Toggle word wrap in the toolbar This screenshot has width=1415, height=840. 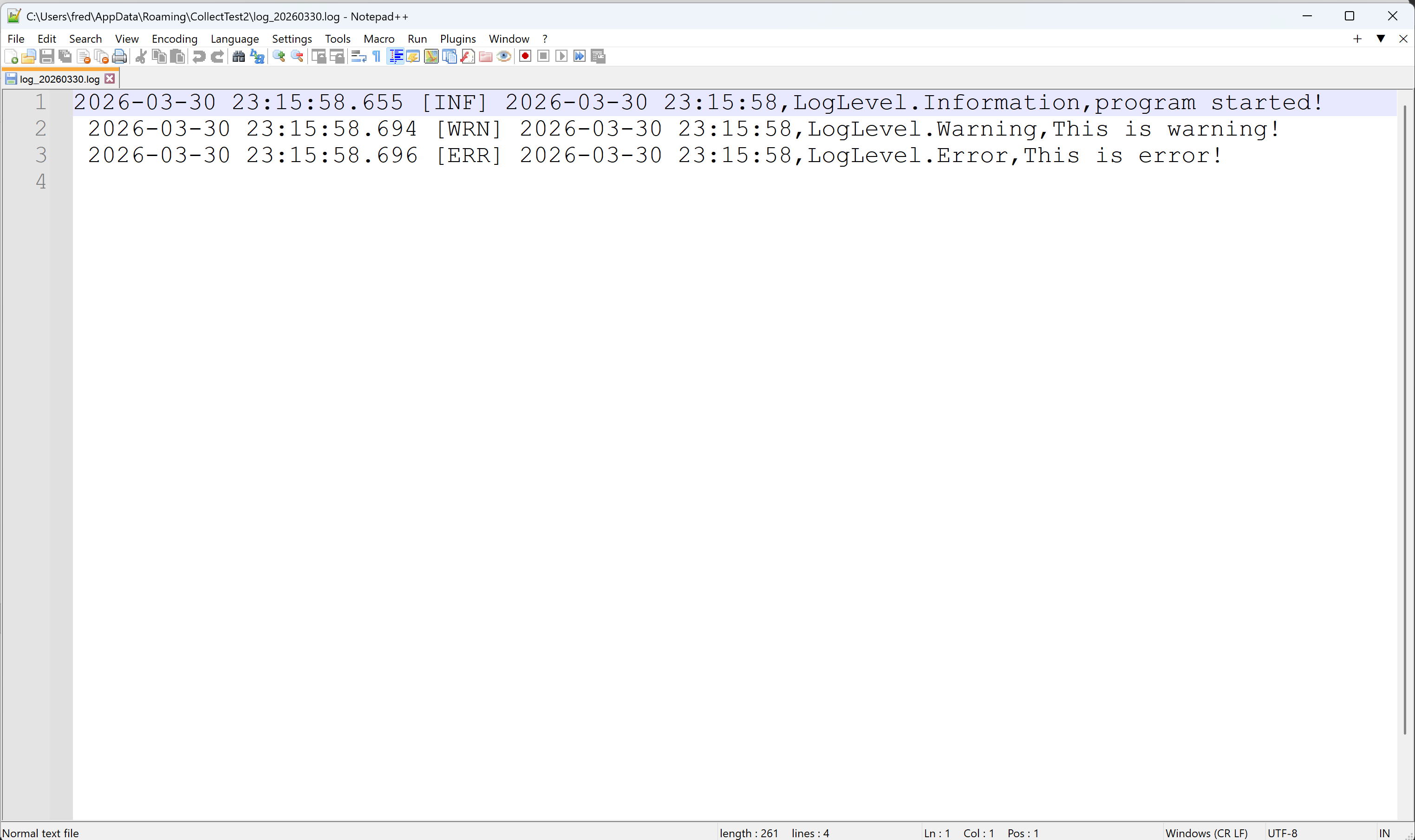click(x=359, y=56)
